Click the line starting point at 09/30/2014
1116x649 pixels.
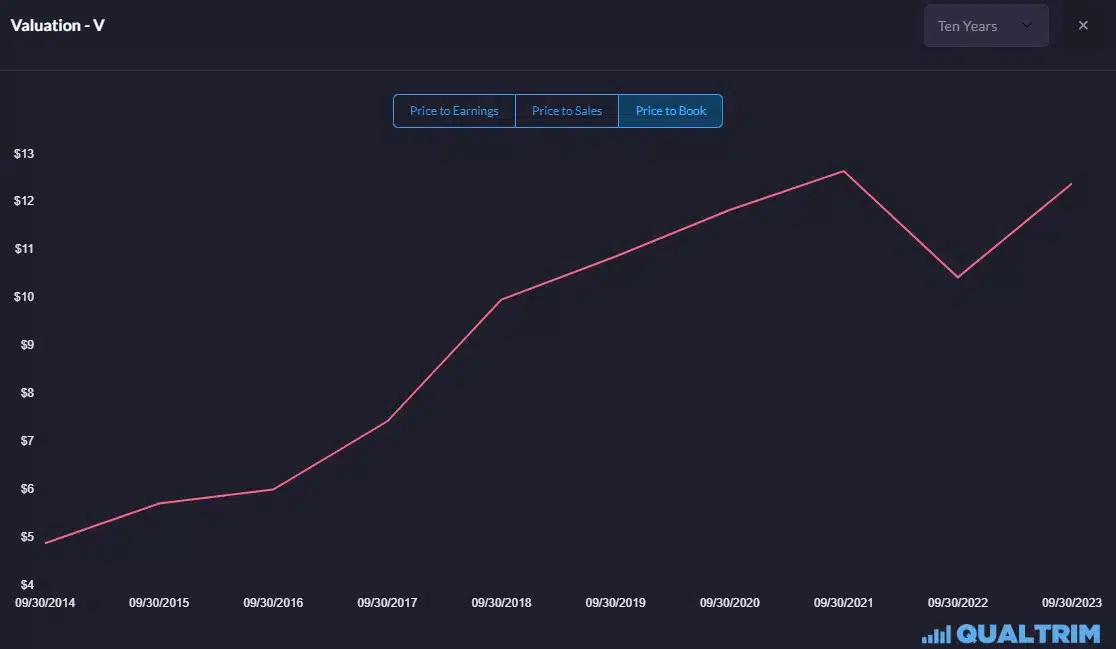coord(46,543)
